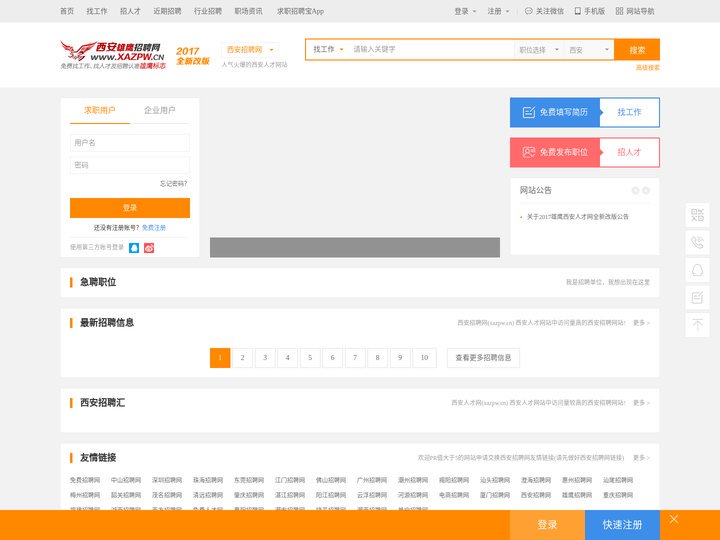Open the QR code sidebar icon
The height and width of the screenshot is (540, 720).
(x=697, y=215)
